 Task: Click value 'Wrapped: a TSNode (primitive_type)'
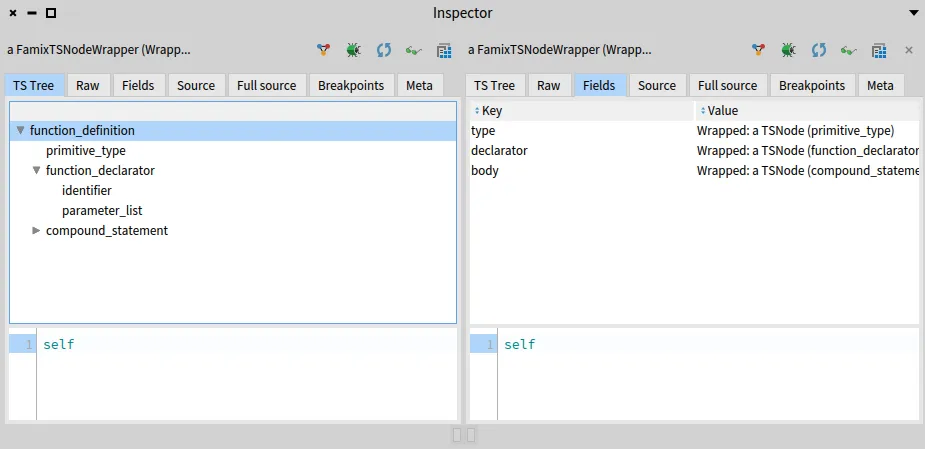795,130
